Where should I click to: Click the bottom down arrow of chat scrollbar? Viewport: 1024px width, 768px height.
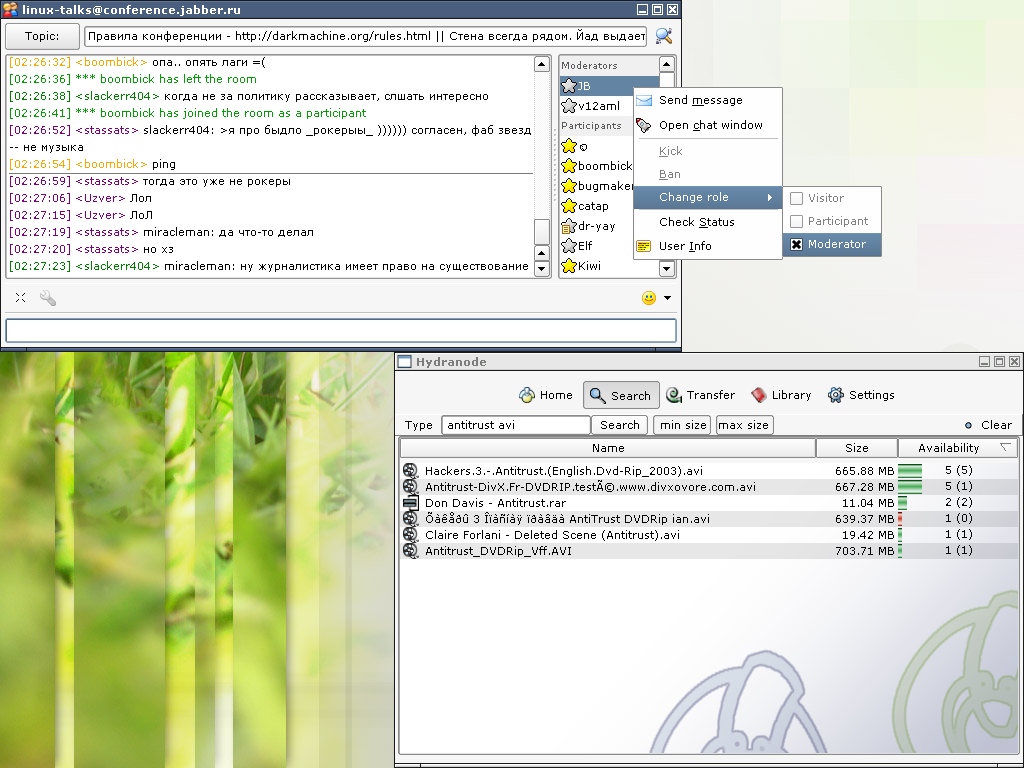coord(541,268)
